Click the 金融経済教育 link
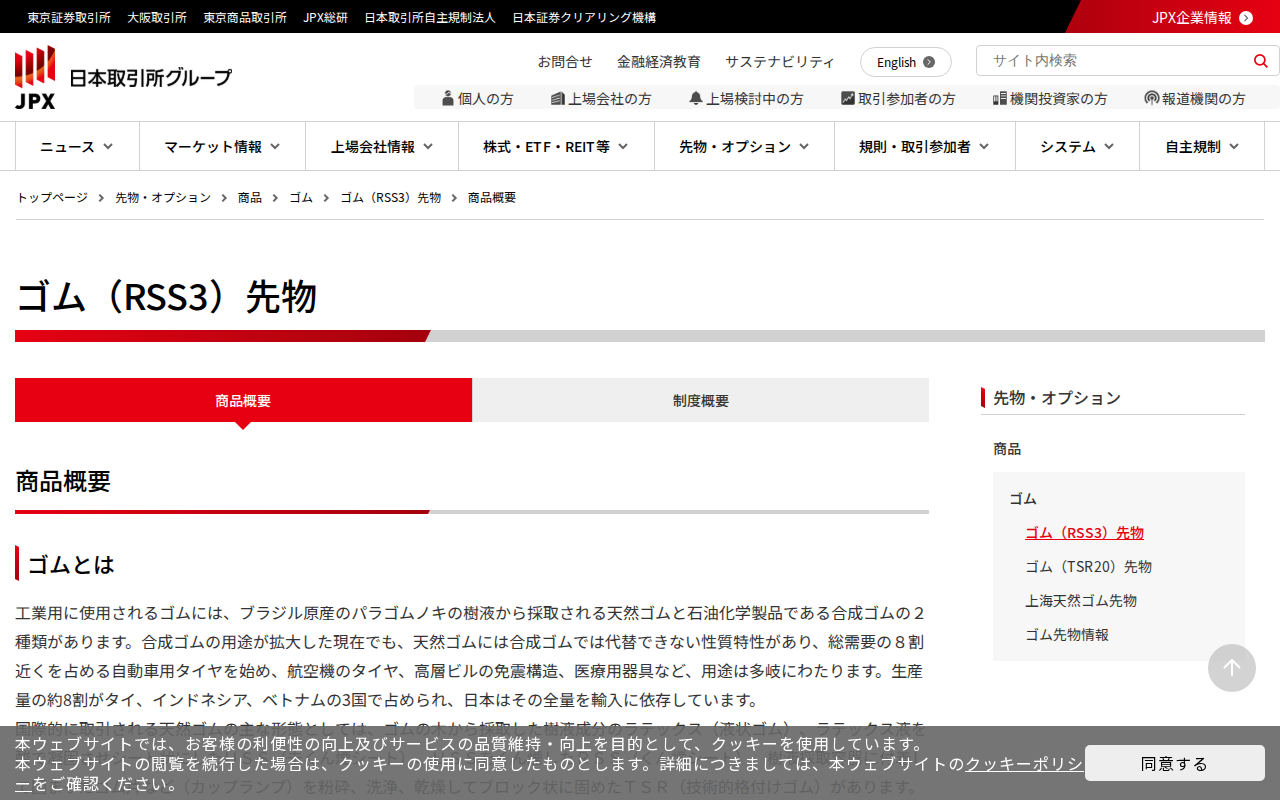Image resolution: width=1280 pixels, height=800 pixels. [659, 62]
